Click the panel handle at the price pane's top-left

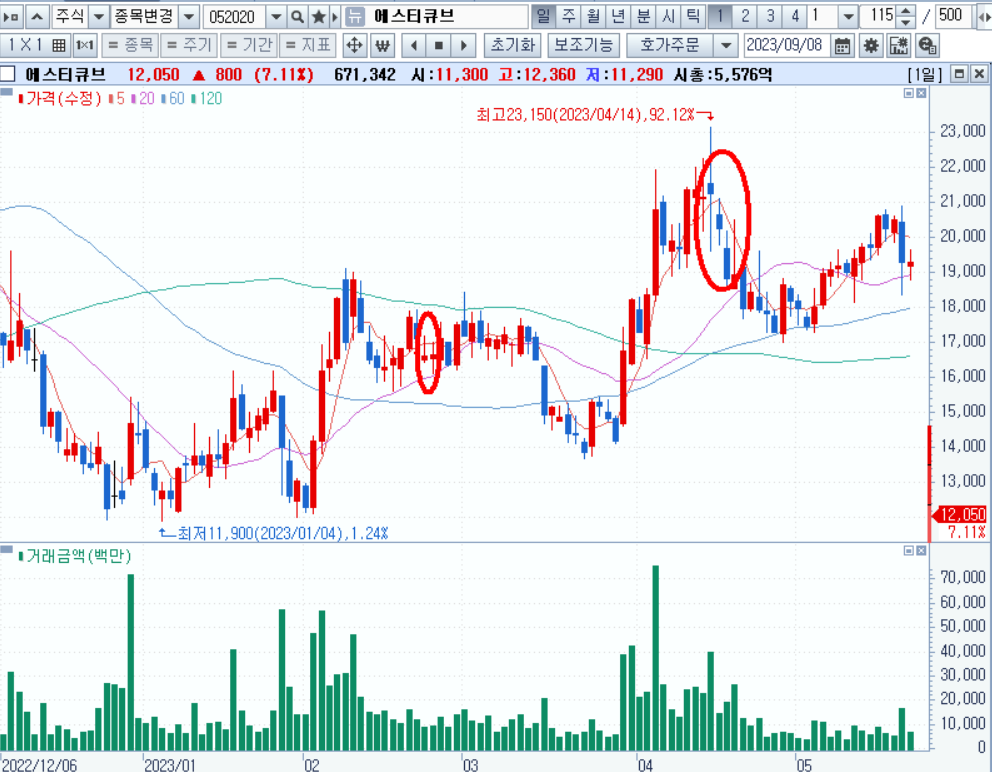point(6,92)
